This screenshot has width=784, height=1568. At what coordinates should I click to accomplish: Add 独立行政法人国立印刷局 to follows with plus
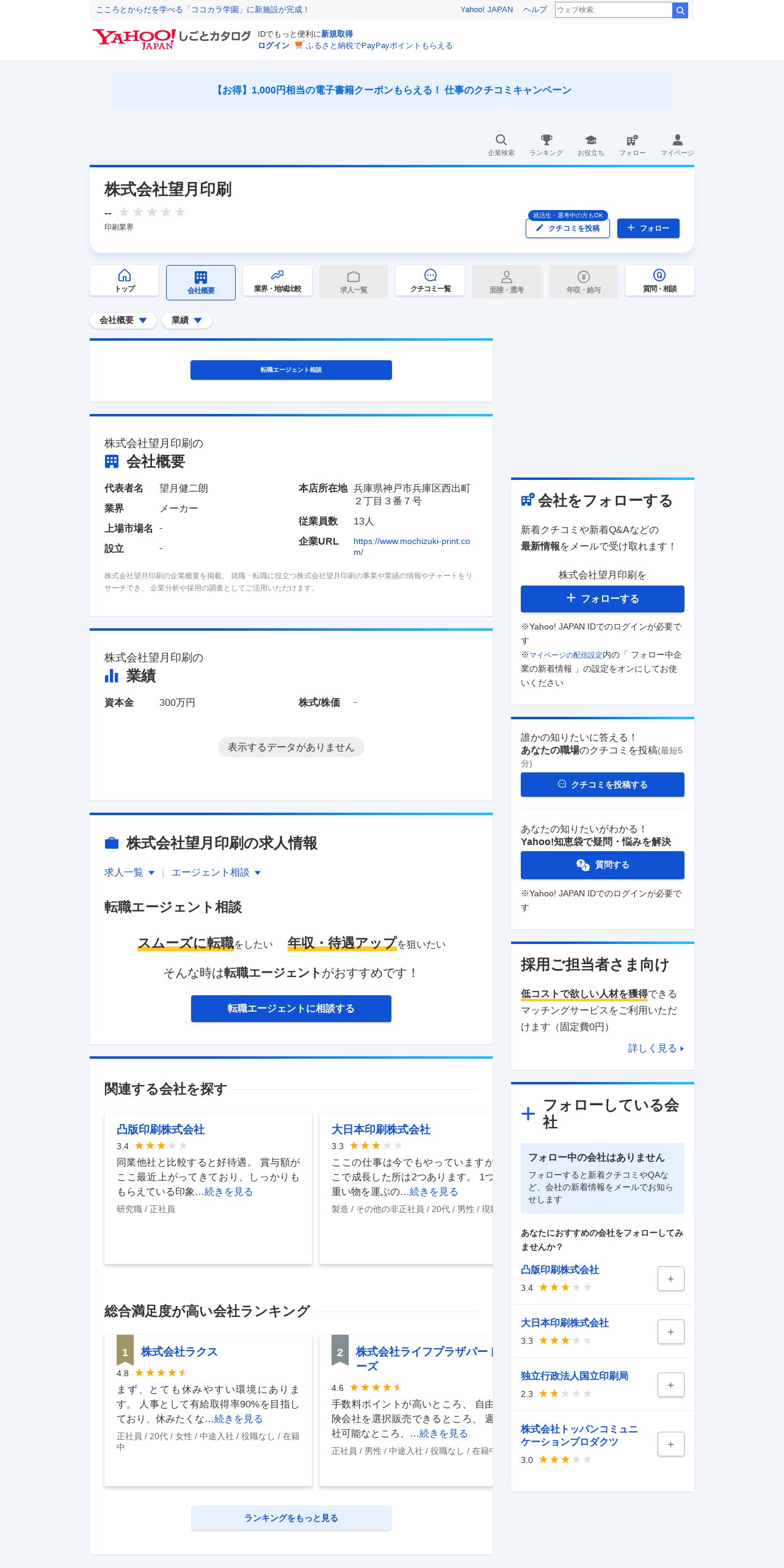[670, 1385]
